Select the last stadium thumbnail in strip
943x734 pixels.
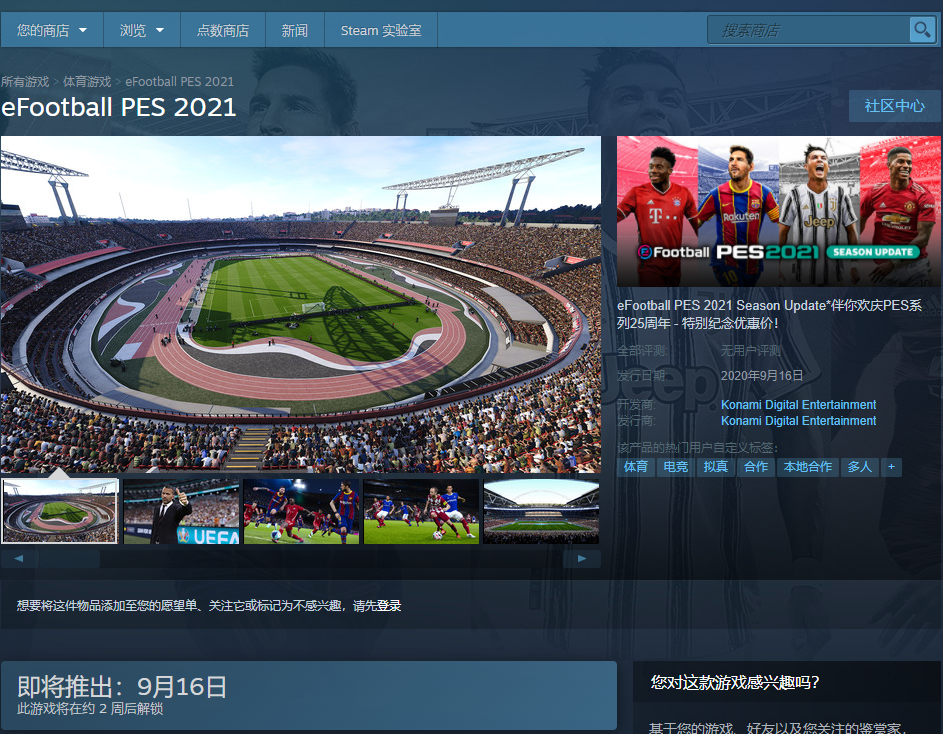pos(541,511)
